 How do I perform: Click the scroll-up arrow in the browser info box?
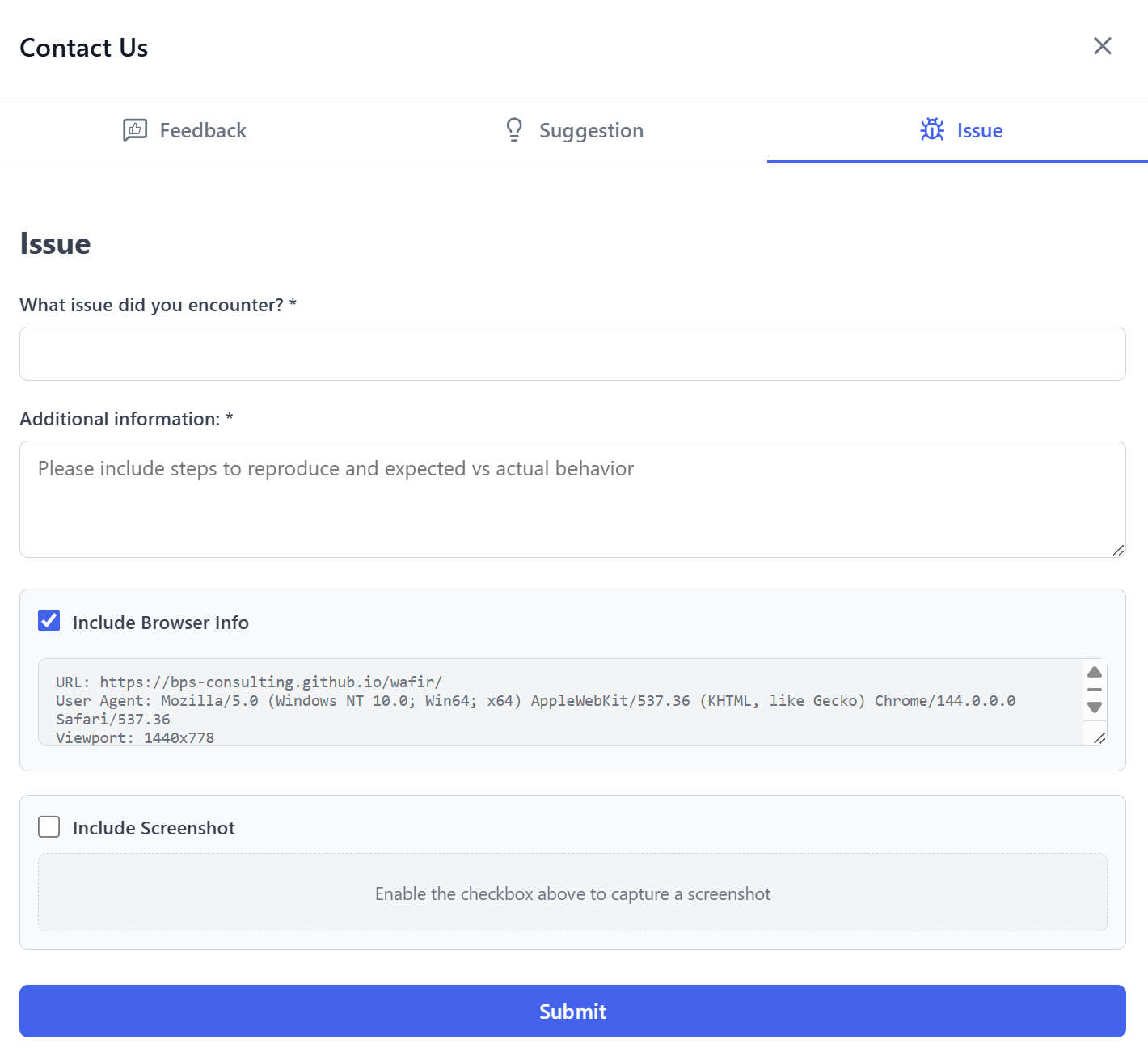1095,673
